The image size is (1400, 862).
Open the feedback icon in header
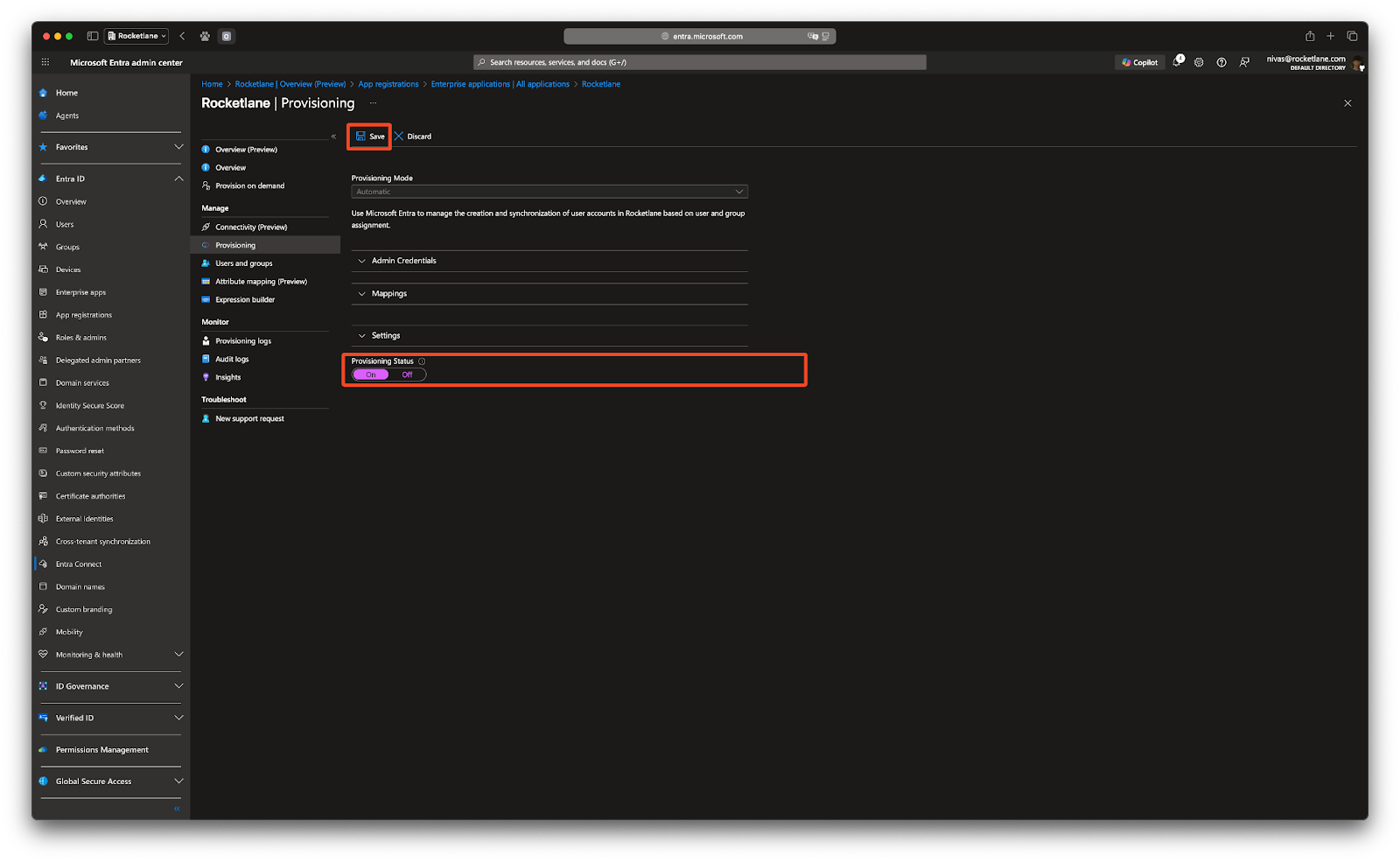(1244, 62)
